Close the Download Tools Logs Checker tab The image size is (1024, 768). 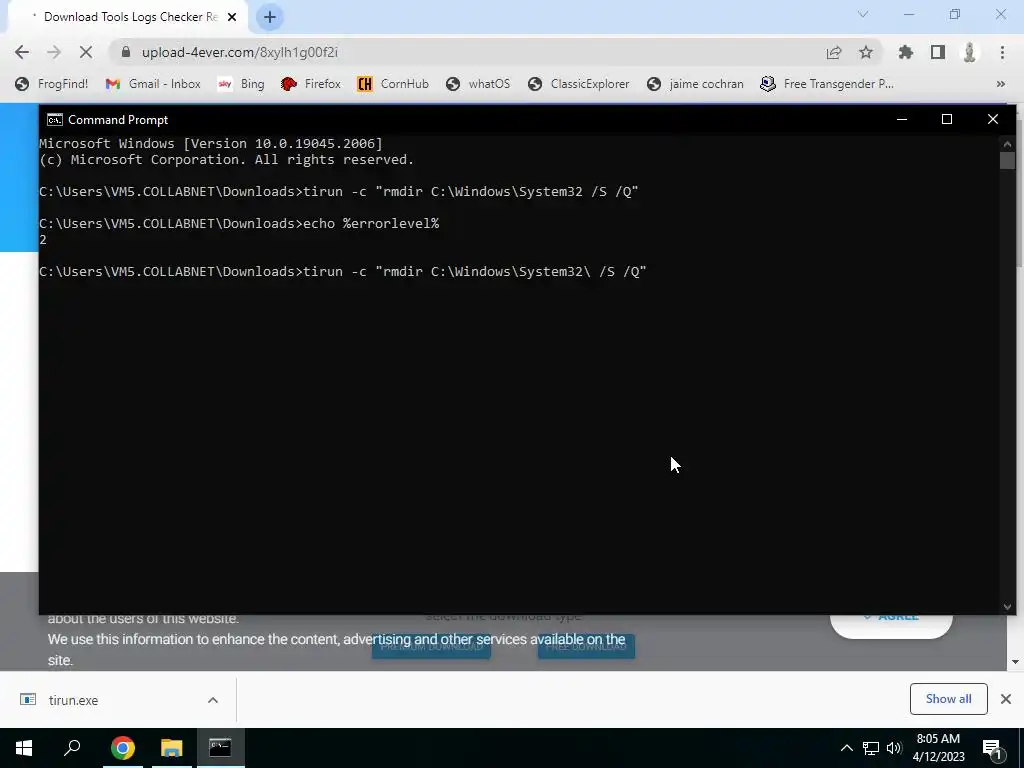point(232,17)
